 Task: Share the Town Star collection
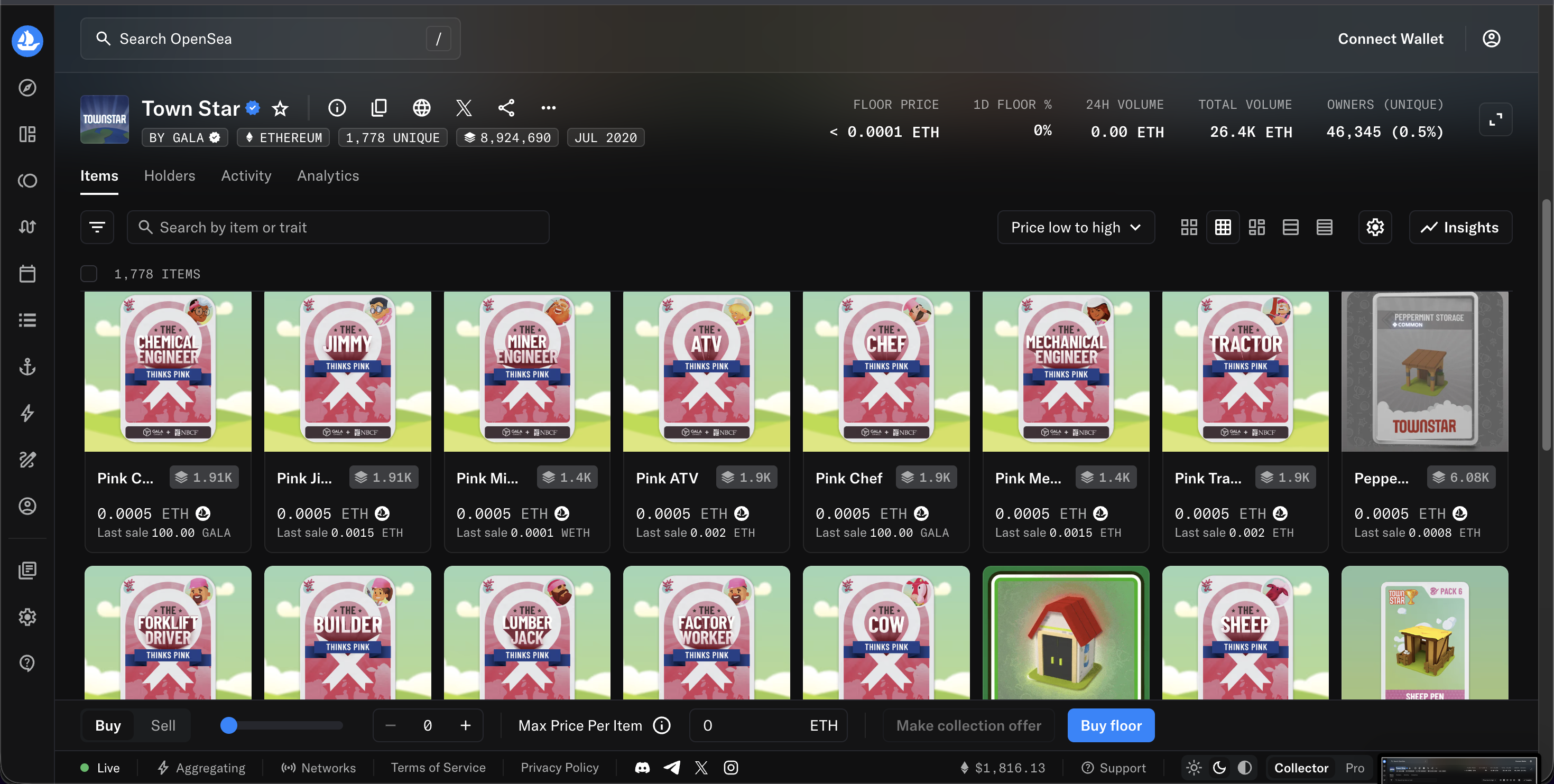click(506, 108)
